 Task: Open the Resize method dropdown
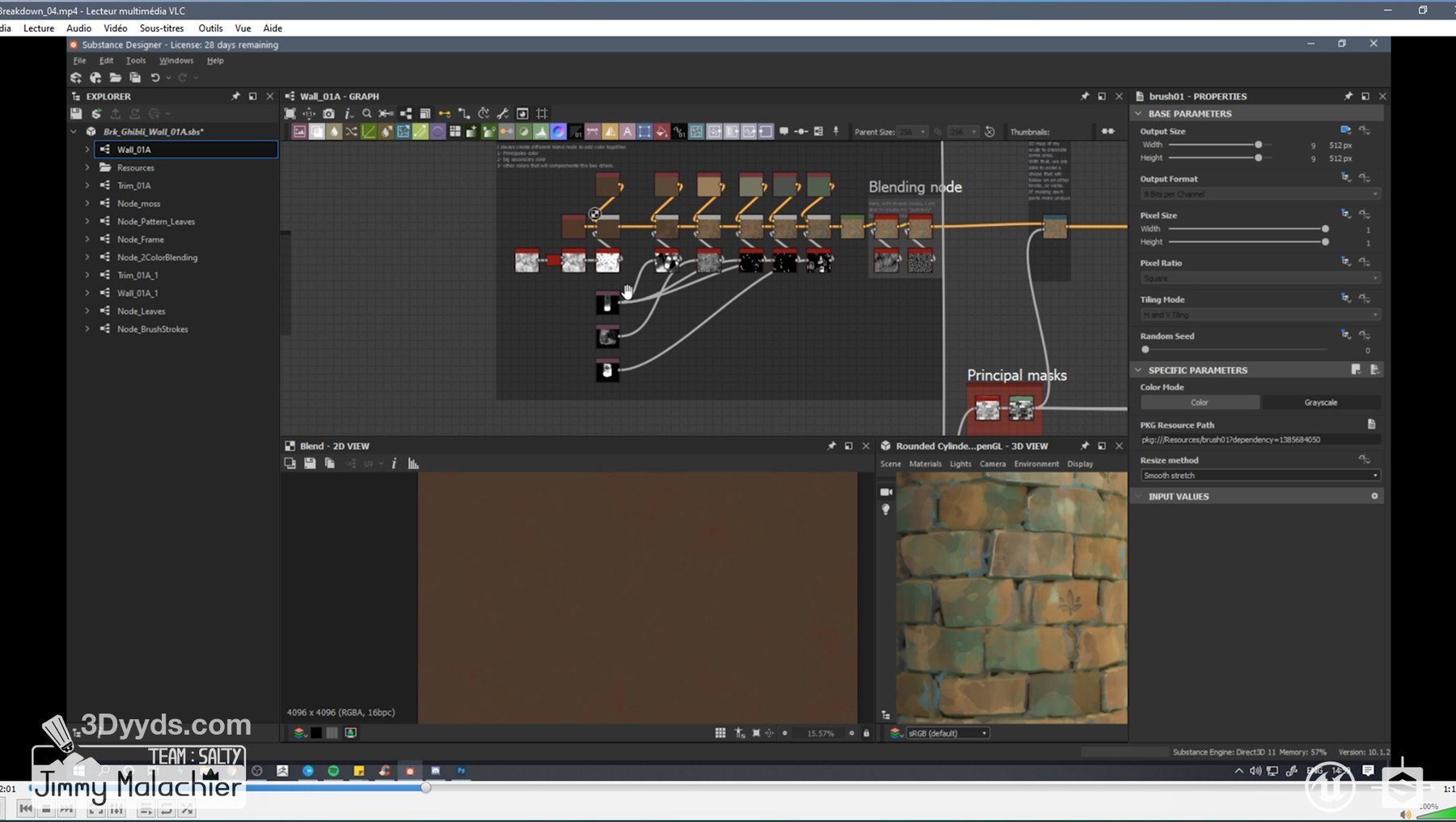click(1259, 476)
